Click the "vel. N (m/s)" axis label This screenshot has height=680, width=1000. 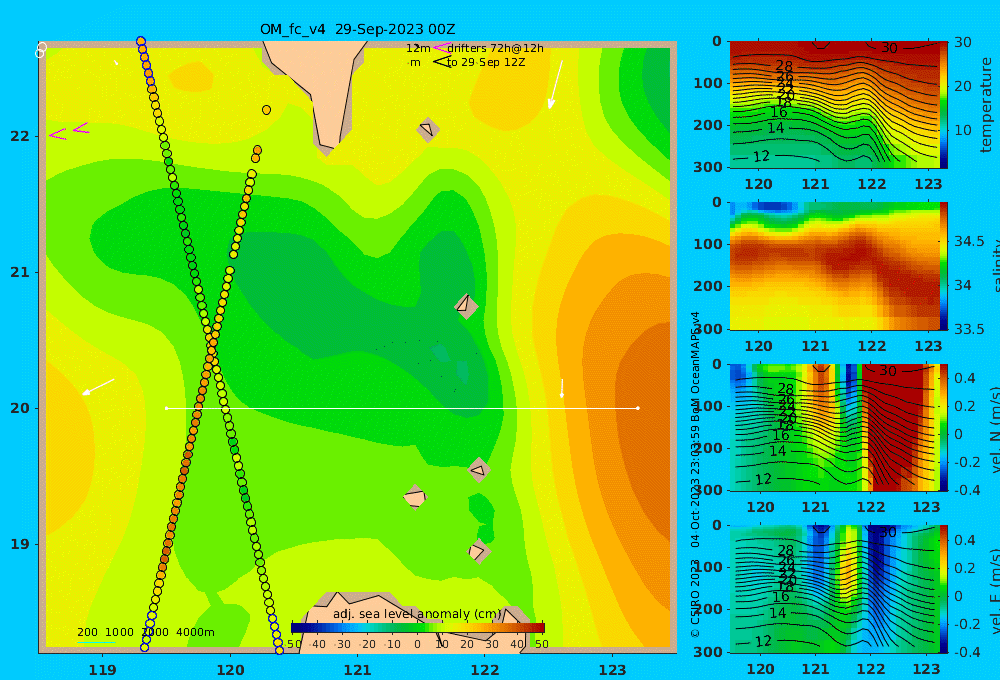[995, 429]
